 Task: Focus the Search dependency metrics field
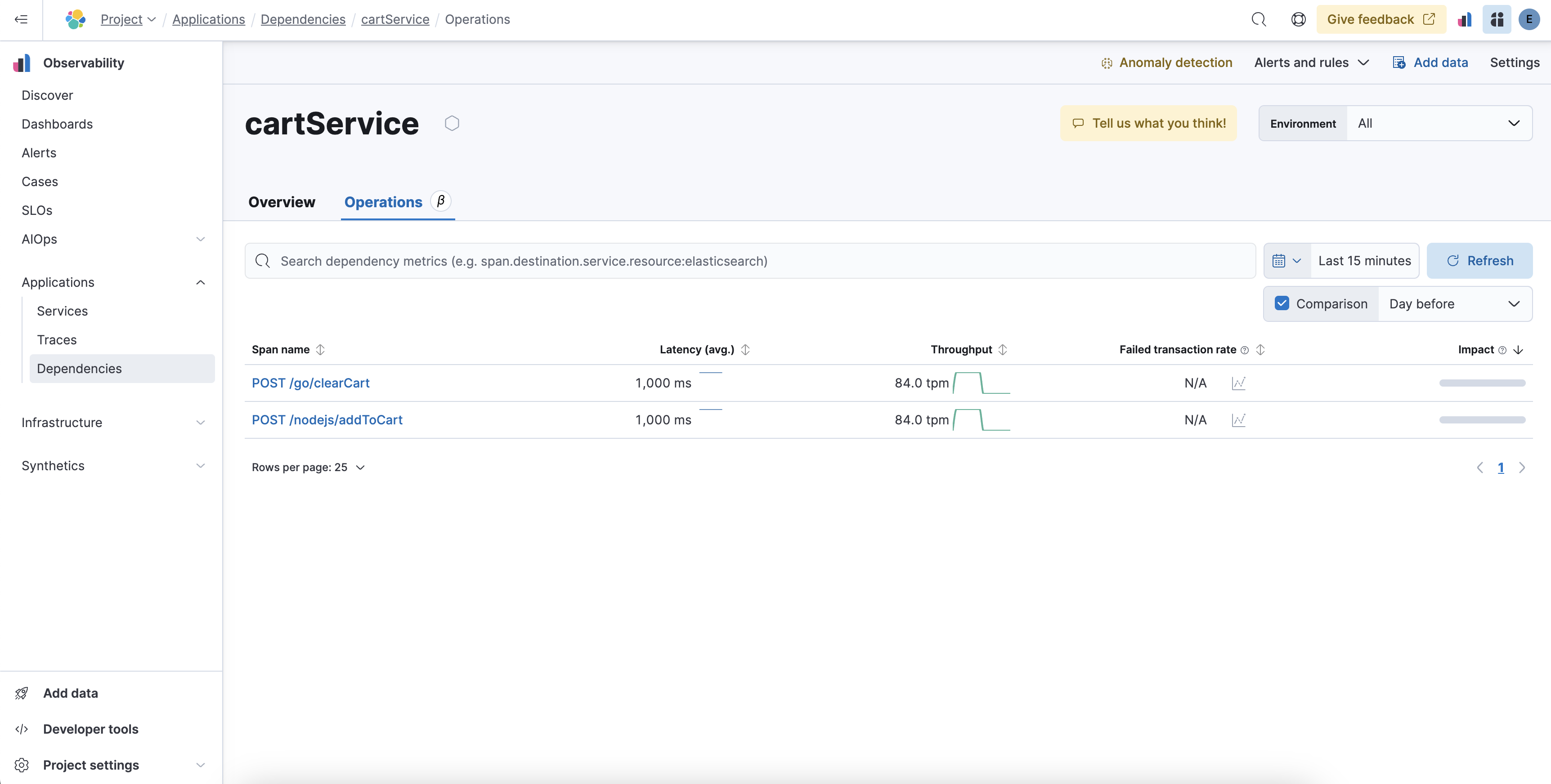pos(750,261)
